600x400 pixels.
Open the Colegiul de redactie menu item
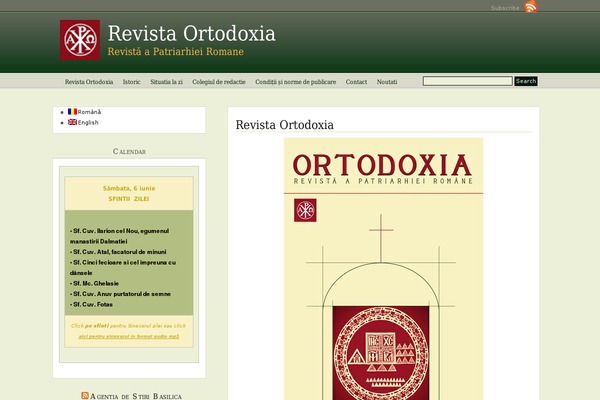(x=219, y=82)
